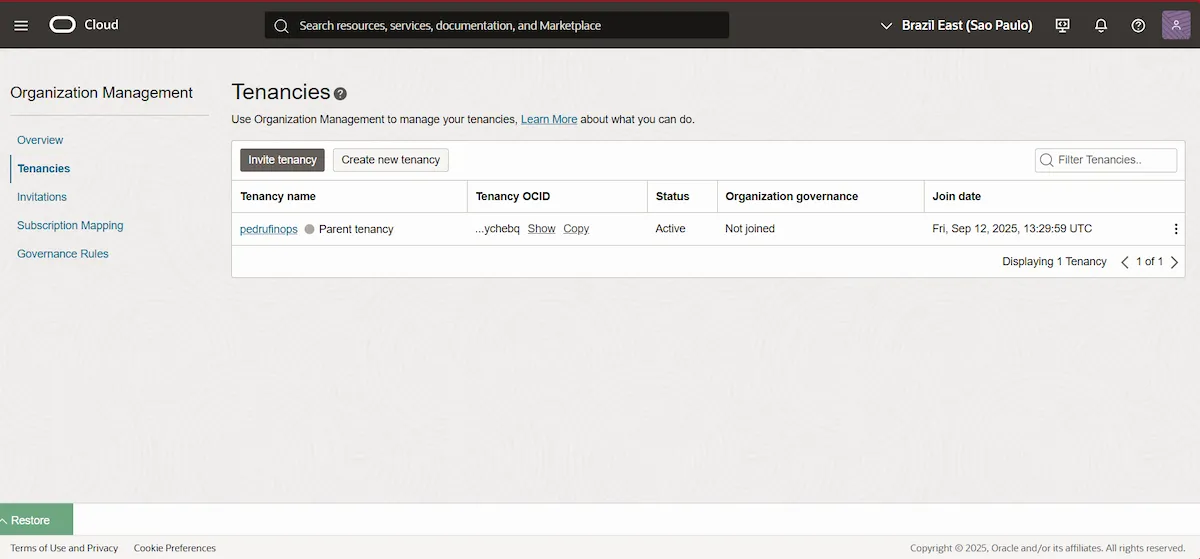Click the Not joined governance cell

pyautogui.click(x=750, y=229)
